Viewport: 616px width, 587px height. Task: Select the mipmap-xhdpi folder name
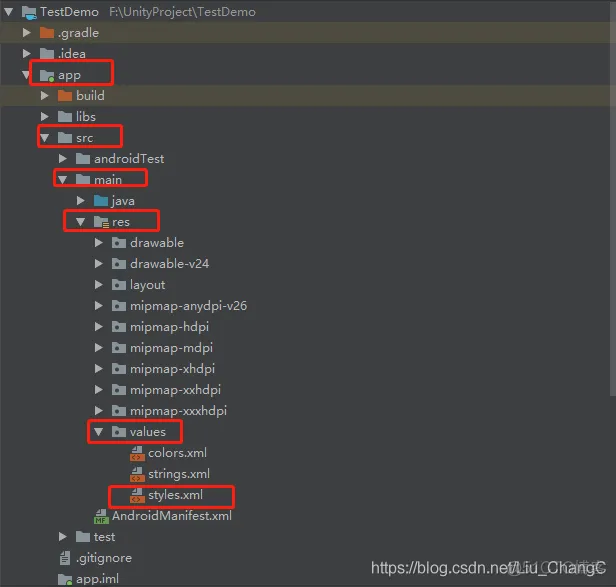point(172,369)
